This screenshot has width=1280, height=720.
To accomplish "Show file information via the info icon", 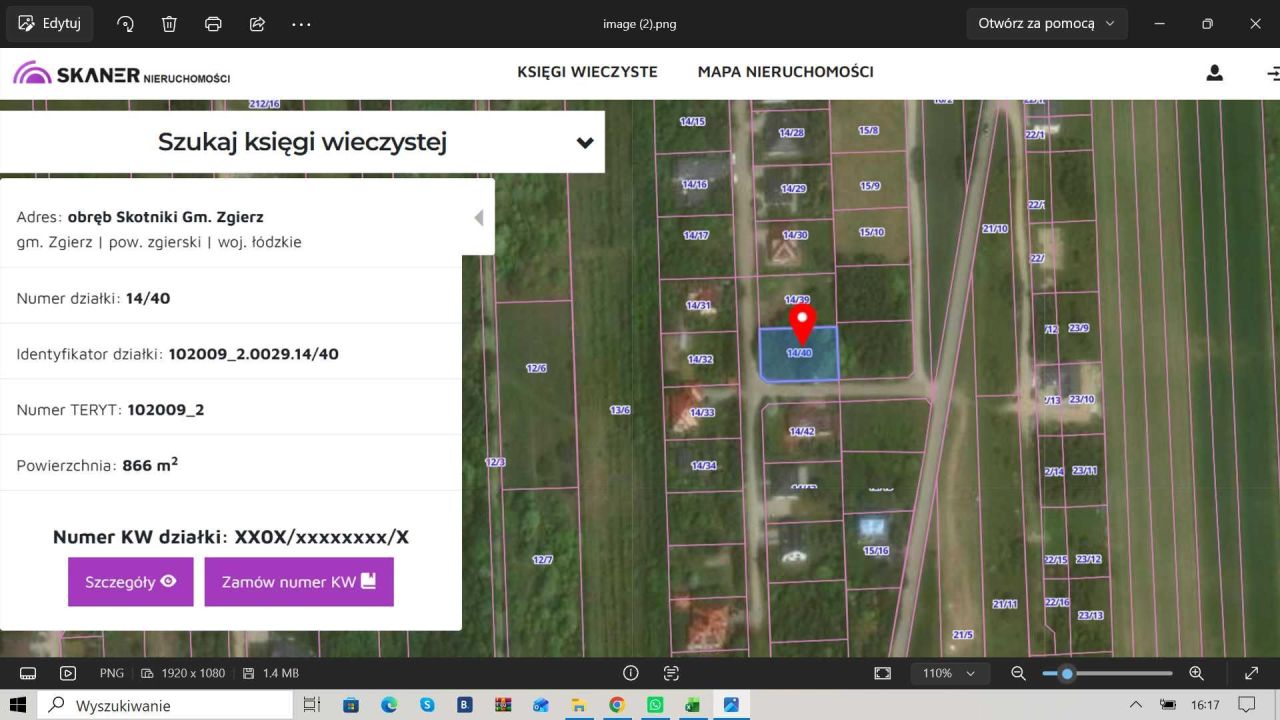I will 631,673.
